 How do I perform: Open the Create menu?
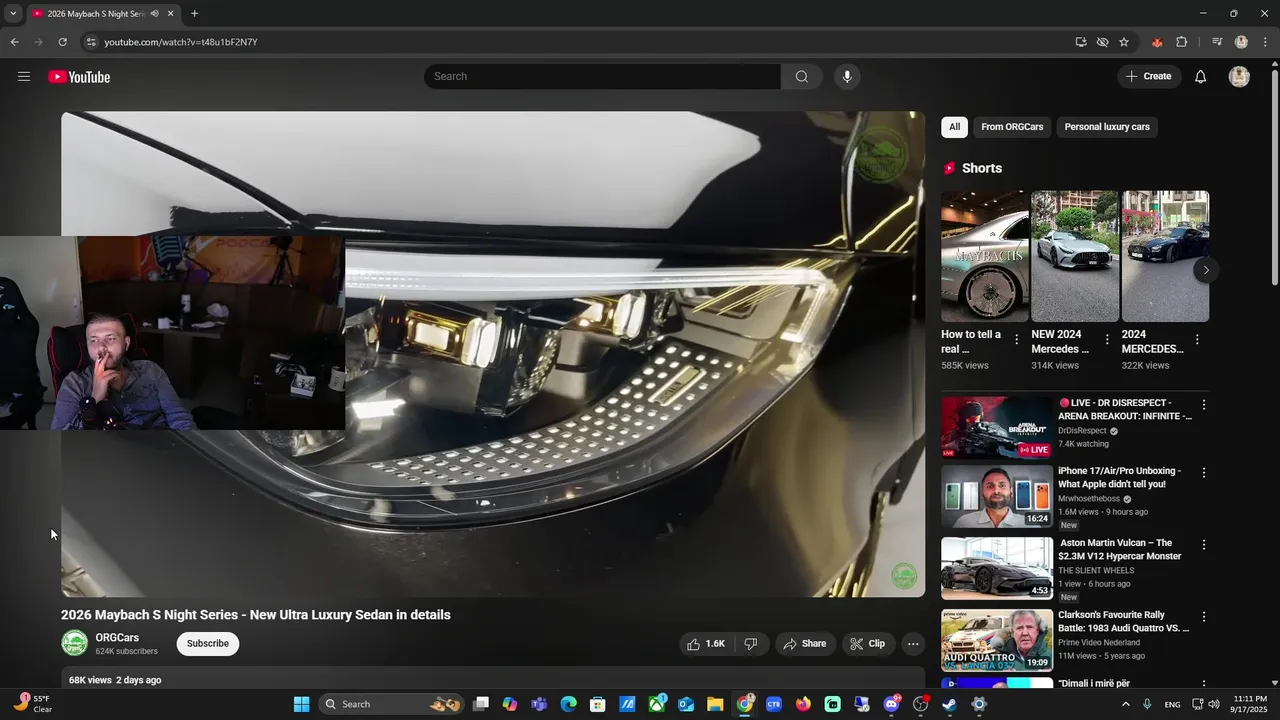1149,77
